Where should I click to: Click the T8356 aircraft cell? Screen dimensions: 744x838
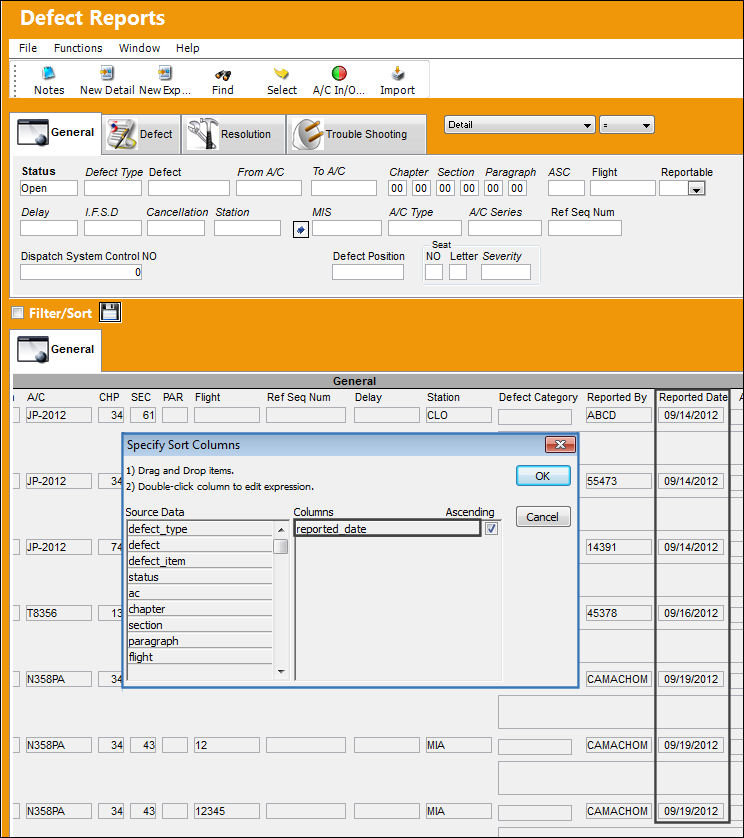click(x=59, y=613)
